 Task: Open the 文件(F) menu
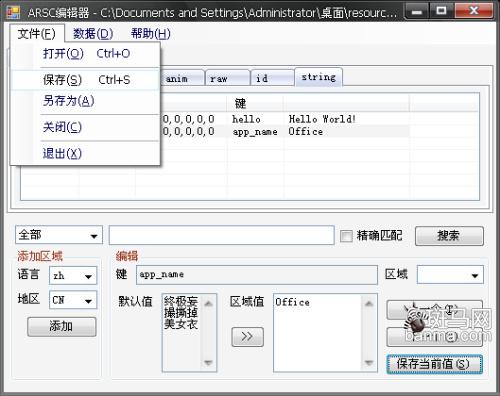pos(37,34)
